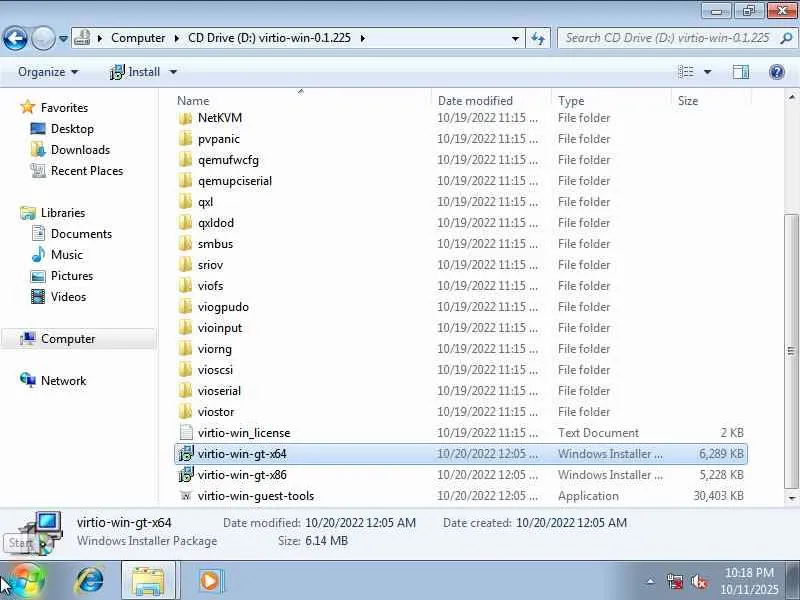Open the address bar history dropdown
This screenshot has width=800, height=600.
(515, 38)
